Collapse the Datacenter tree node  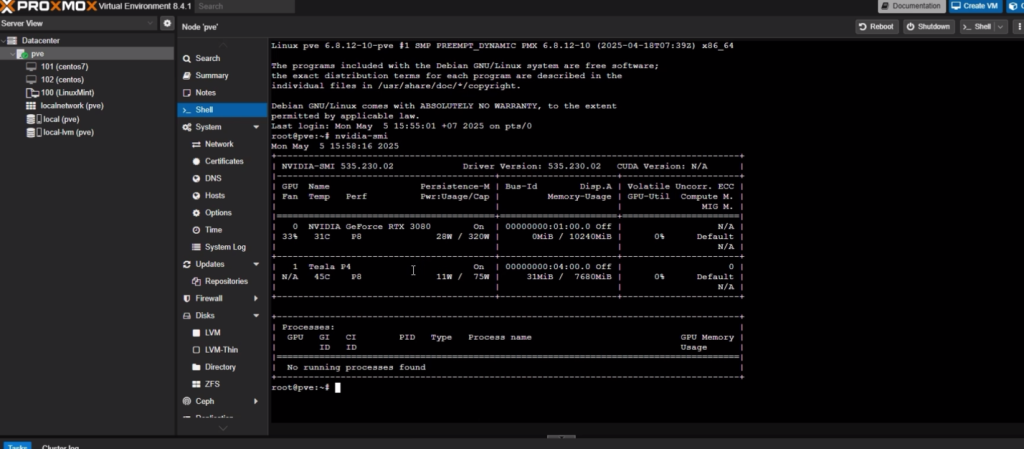click(3, 40)
